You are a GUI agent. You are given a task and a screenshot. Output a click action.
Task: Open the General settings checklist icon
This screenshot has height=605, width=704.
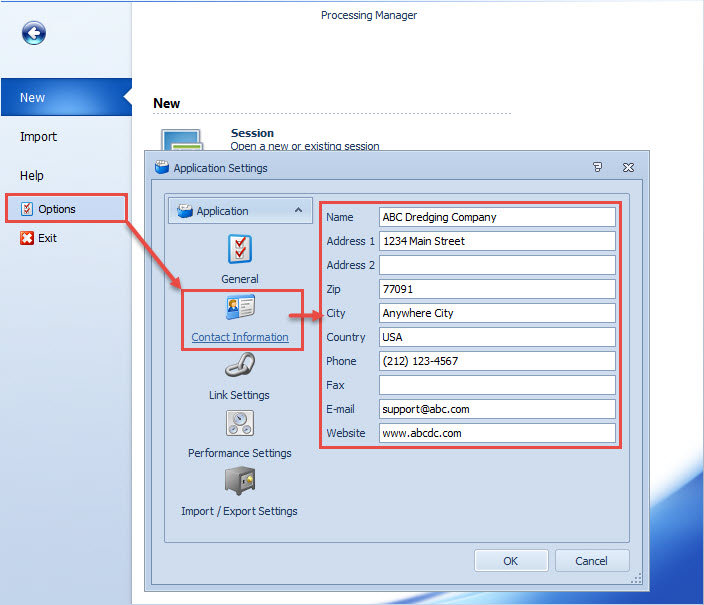point(240,249)
